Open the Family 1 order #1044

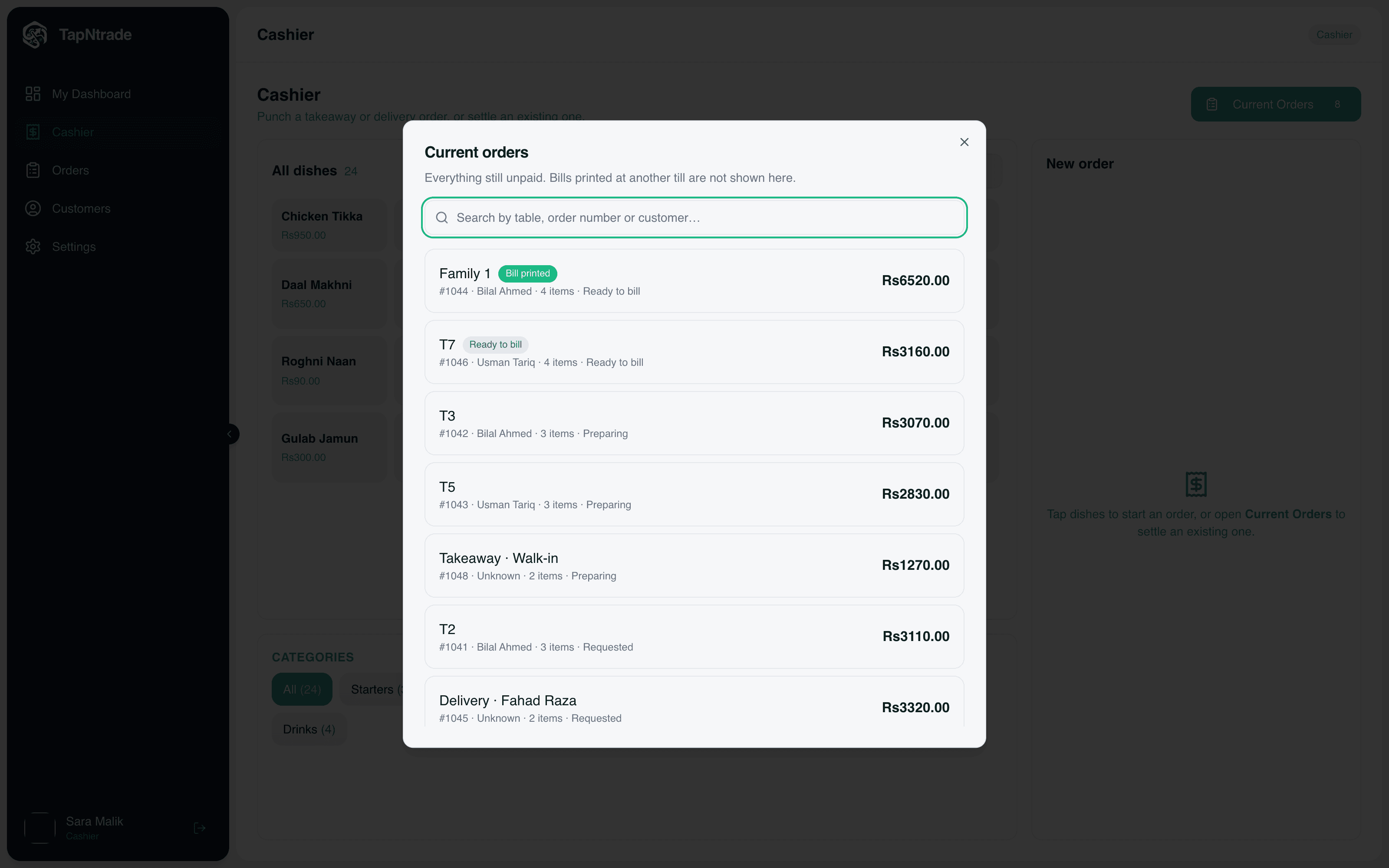(694, 281)
